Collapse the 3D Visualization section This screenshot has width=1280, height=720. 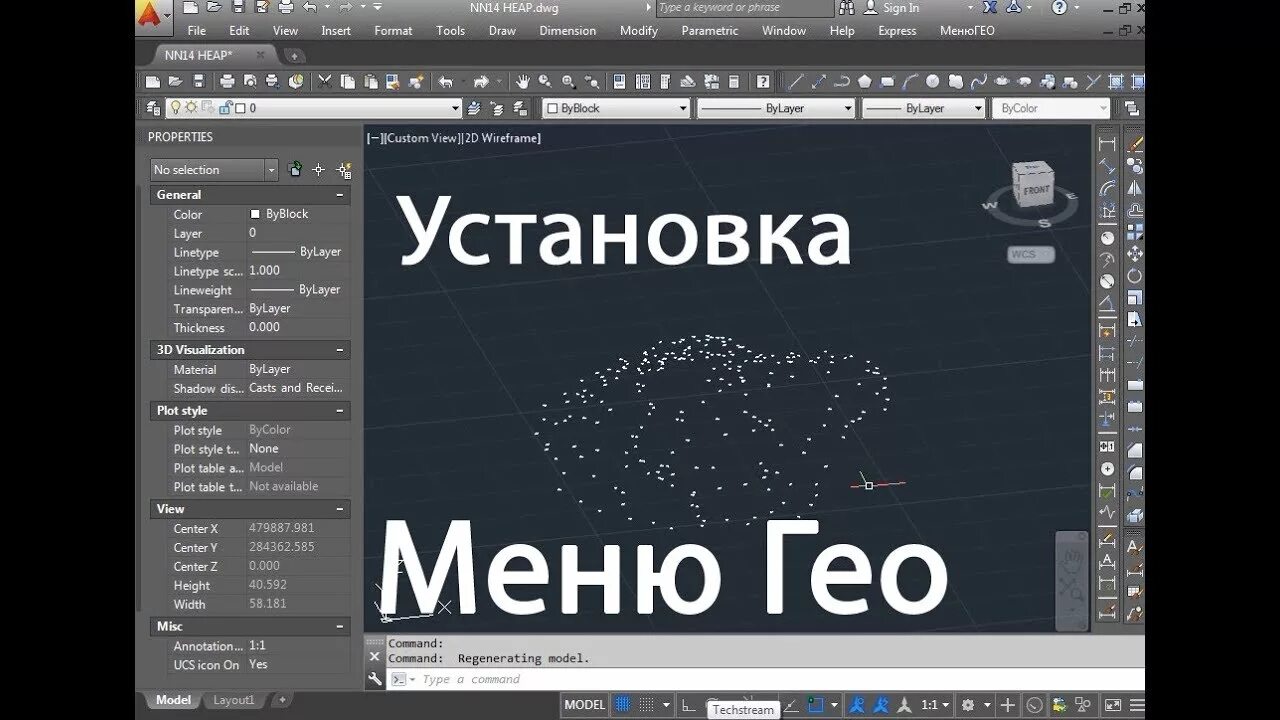pos(340,350)
